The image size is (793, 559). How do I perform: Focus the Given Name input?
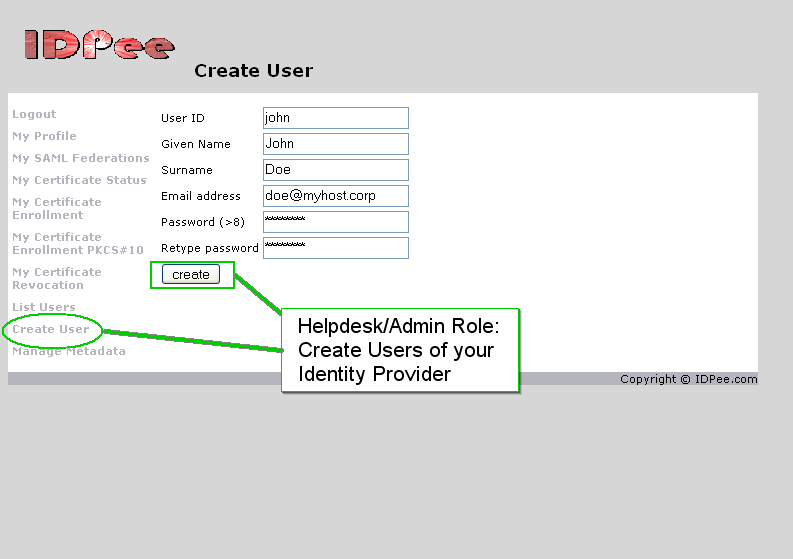click(x=336, y=144)
